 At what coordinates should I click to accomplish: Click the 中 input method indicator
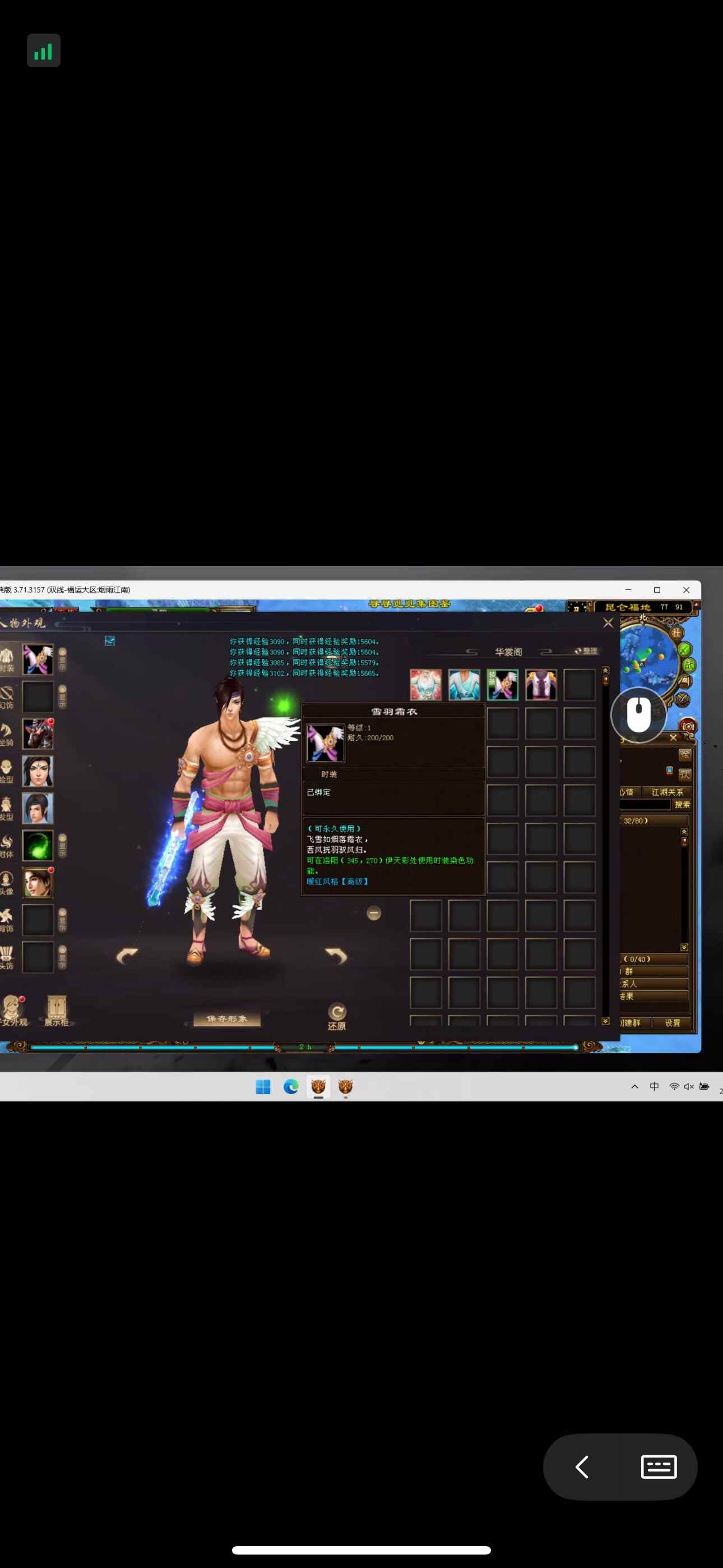pos(654,1086)
